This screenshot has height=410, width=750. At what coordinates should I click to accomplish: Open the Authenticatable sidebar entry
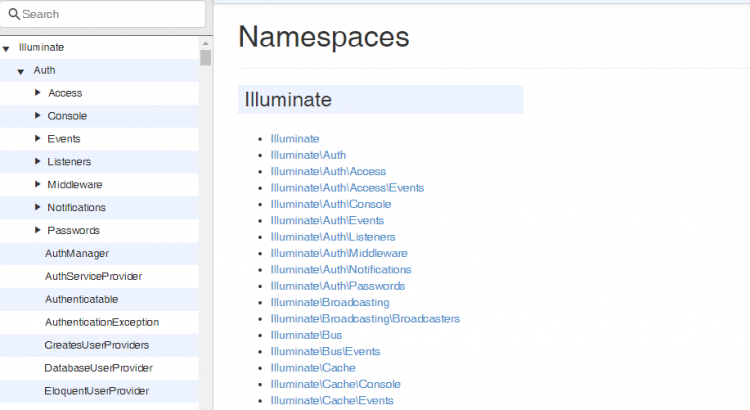point(81,300)
